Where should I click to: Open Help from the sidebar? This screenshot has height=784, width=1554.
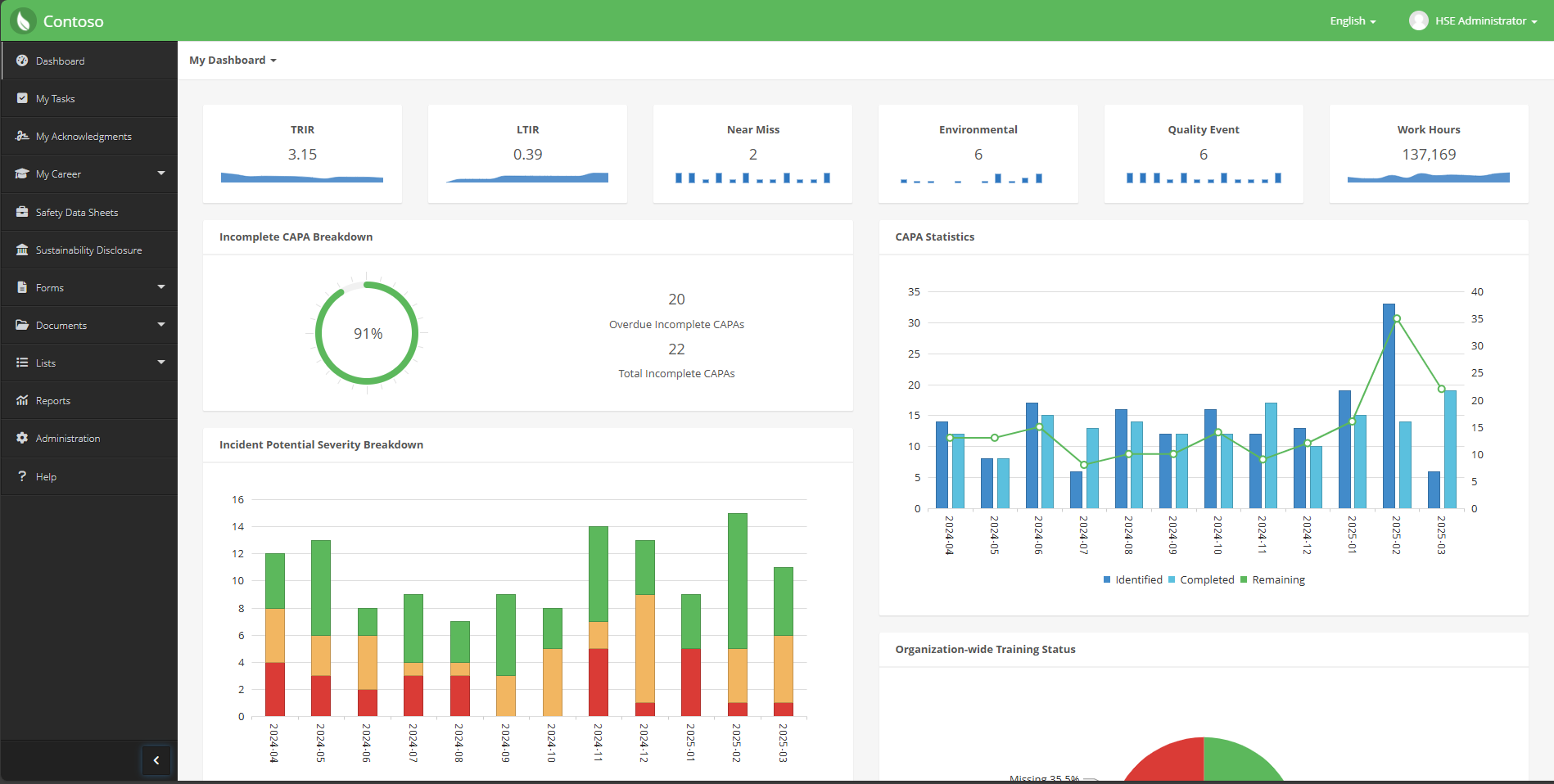47,476
